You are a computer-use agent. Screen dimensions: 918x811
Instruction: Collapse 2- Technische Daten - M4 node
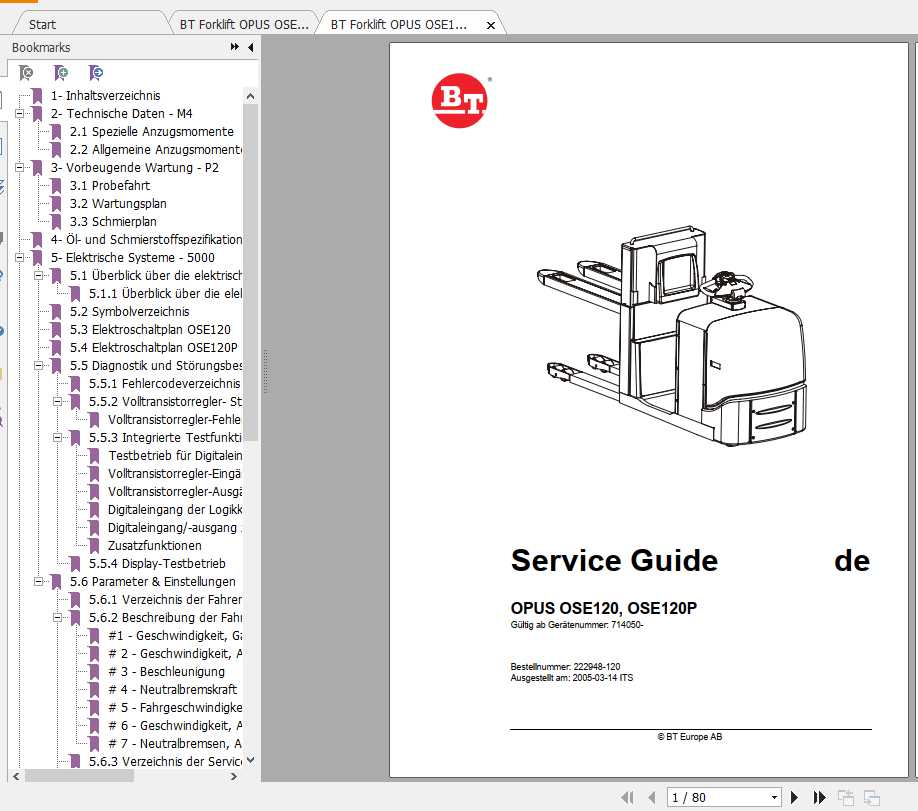pyautogui.click(x=19, y=114)
